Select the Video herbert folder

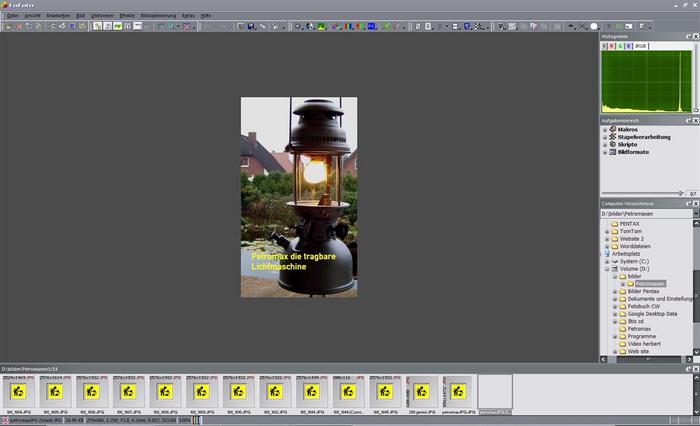coord(644,344)
